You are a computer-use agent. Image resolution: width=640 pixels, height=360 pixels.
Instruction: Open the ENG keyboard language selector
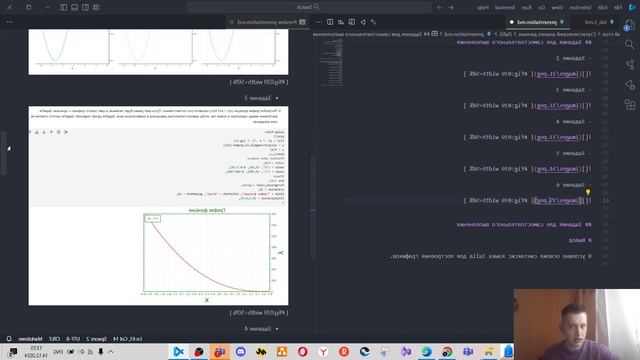pyautogui.click(x=58, y=351)
